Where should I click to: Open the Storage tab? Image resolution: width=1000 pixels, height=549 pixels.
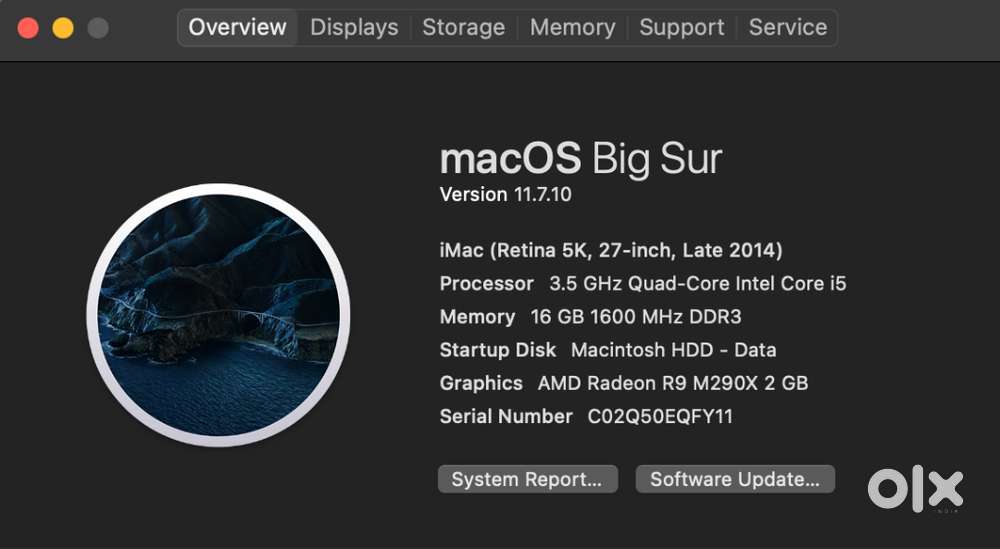click(463, 28)
